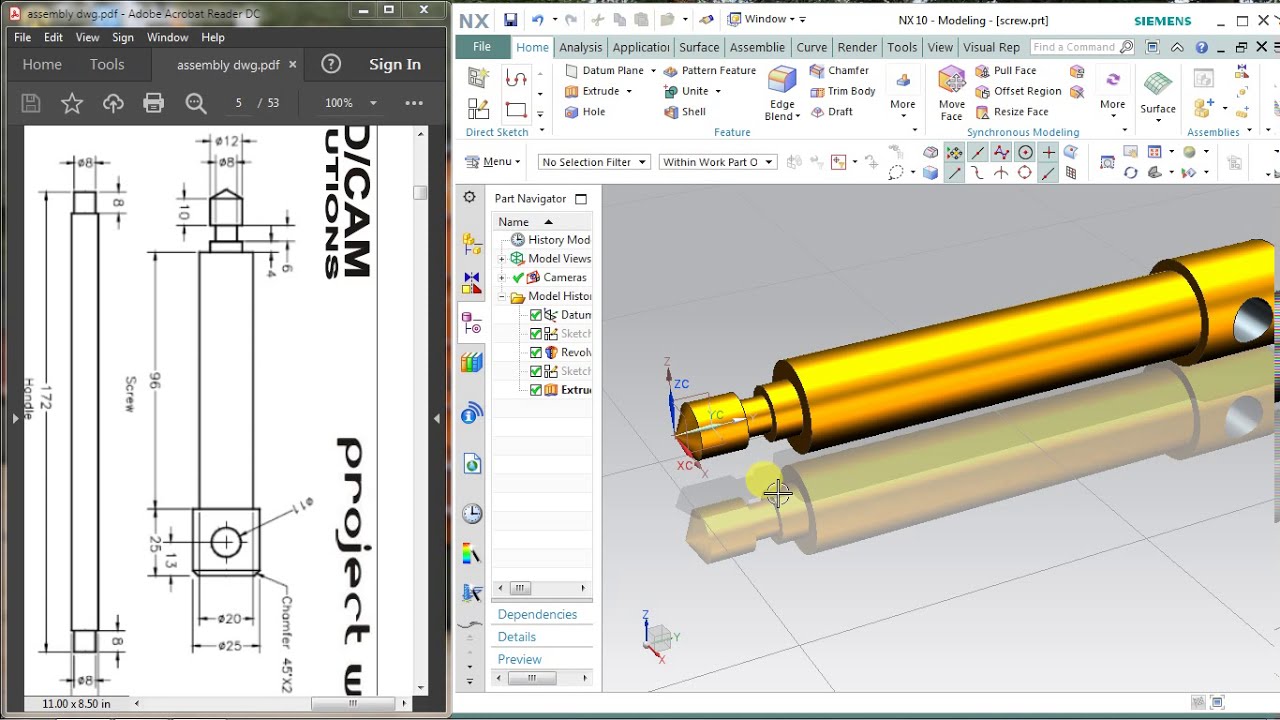Open the Edit menu in Acrobat
Screen dimensions: 1280x720
click(53, 37)
